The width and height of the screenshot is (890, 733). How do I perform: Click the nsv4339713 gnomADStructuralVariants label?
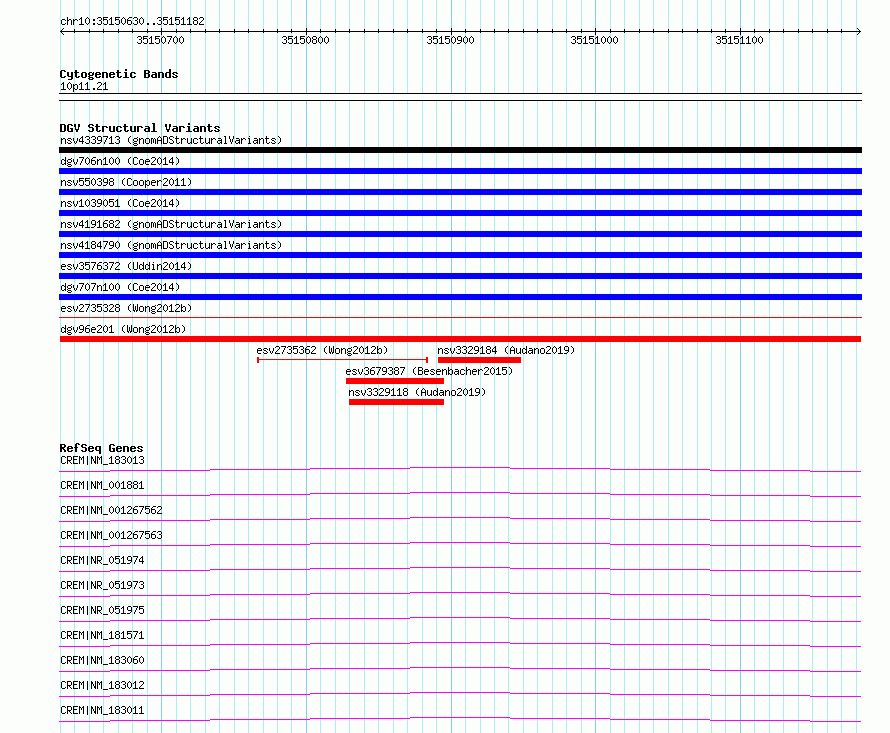point(171,140)
